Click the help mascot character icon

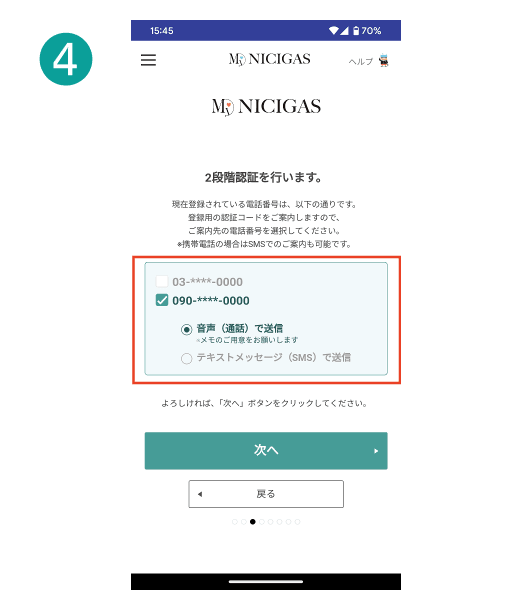pyautogui.click(x=384, y=60)
